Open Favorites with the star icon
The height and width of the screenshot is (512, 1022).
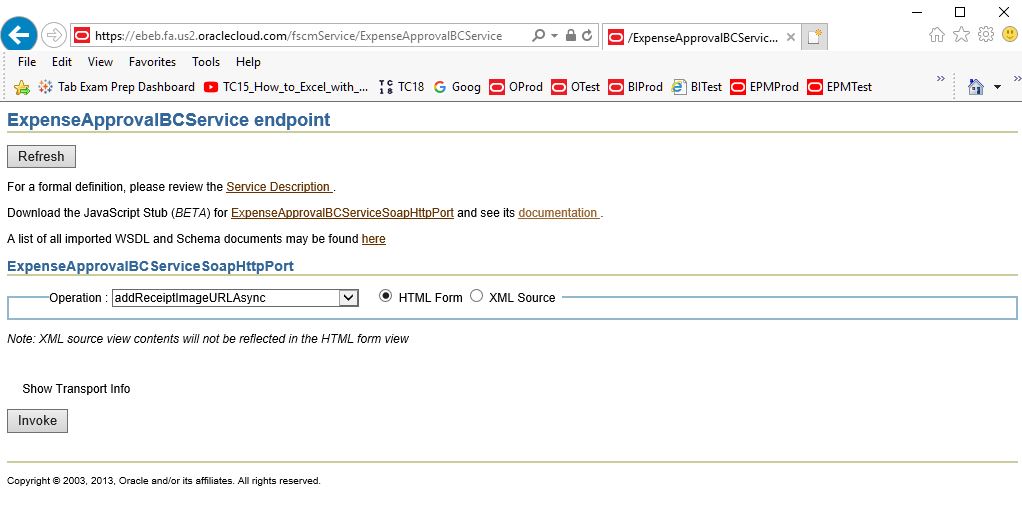coord(961,35)
